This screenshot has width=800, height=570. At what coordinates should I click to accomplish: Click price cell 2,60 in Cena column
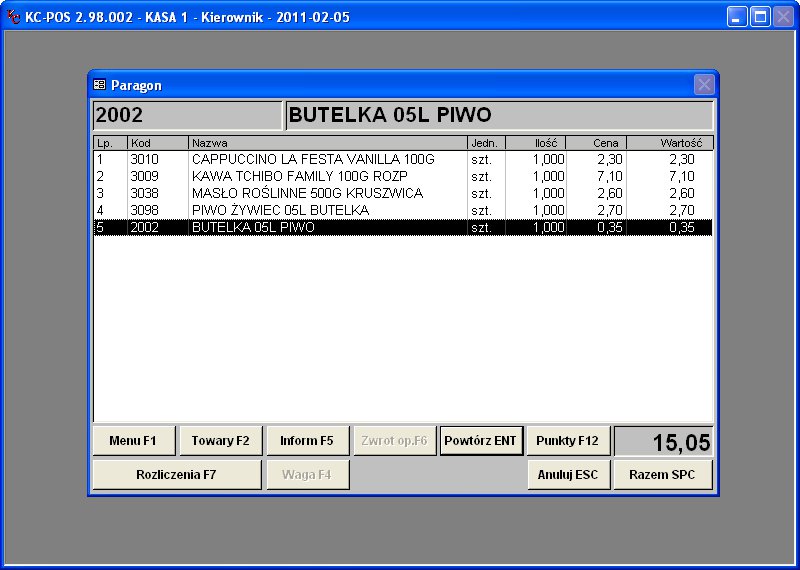point(610,193)
